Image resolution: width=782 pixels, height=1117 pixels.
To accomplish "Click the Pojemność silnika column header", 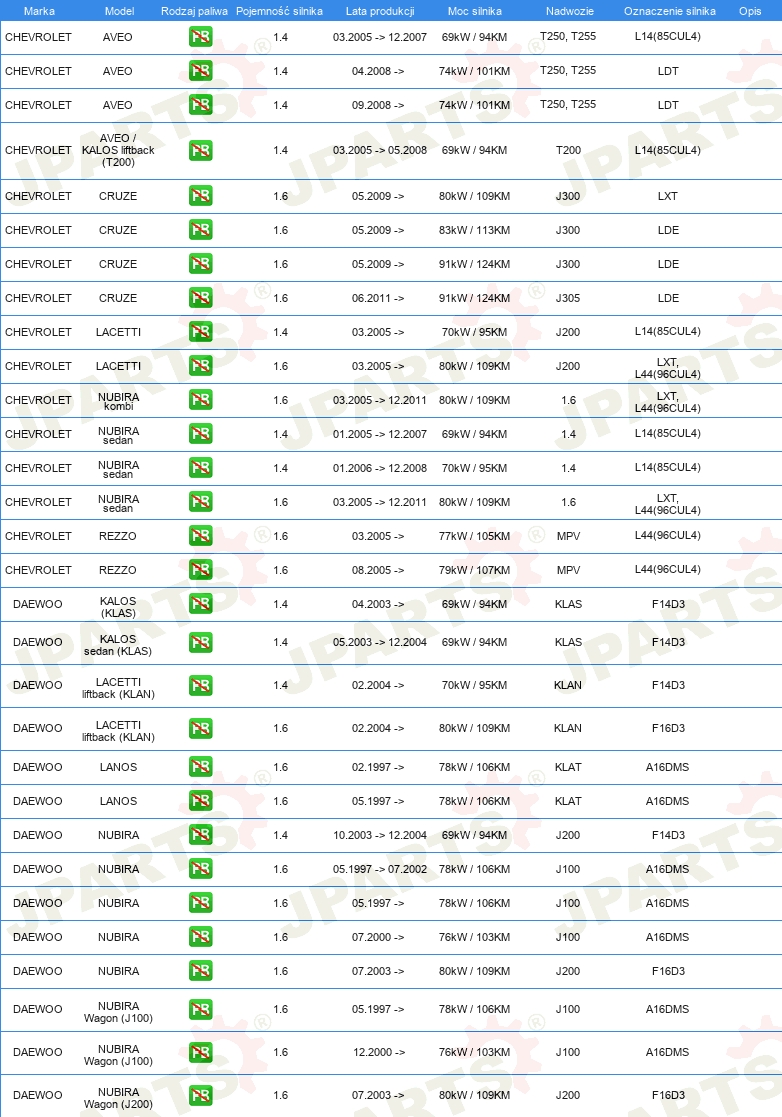I will click(x=279, y=11).
